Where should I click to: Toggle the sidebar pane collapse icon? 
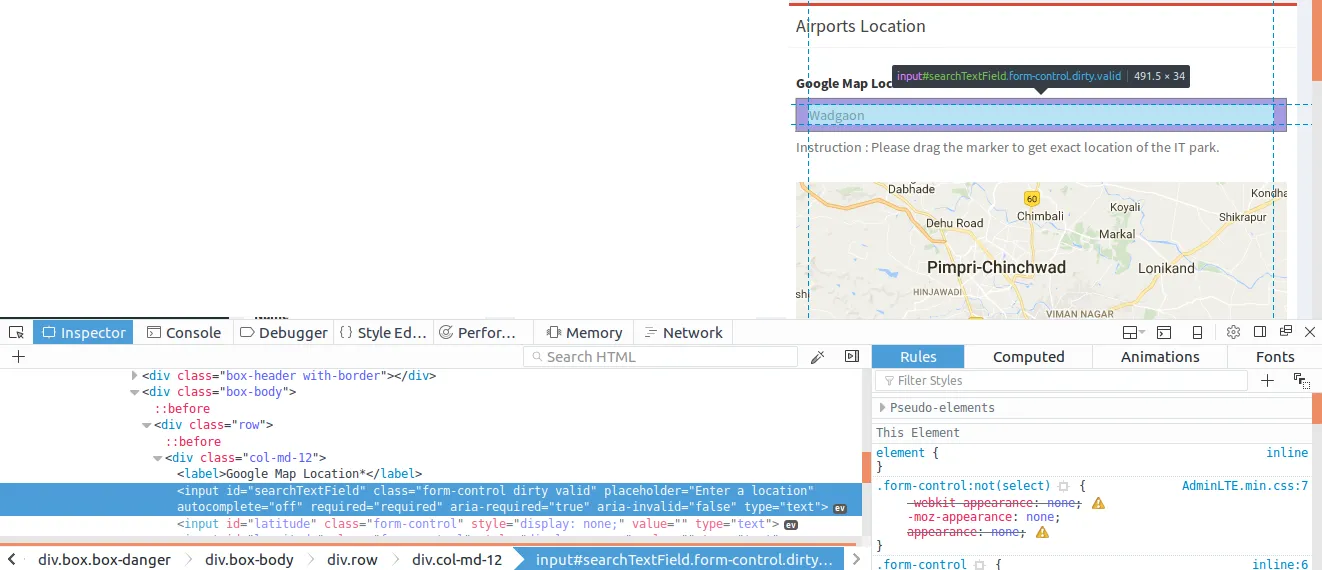pos(852,356)
